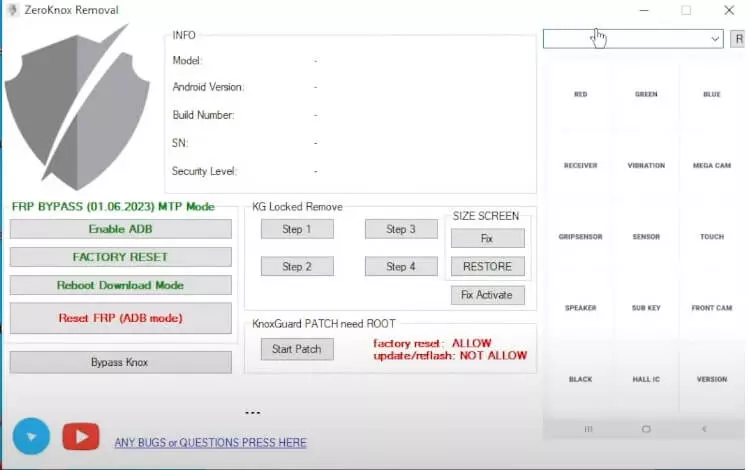Click Reboot Download Mode button
The image size is (748, 470).
point(121,285)
